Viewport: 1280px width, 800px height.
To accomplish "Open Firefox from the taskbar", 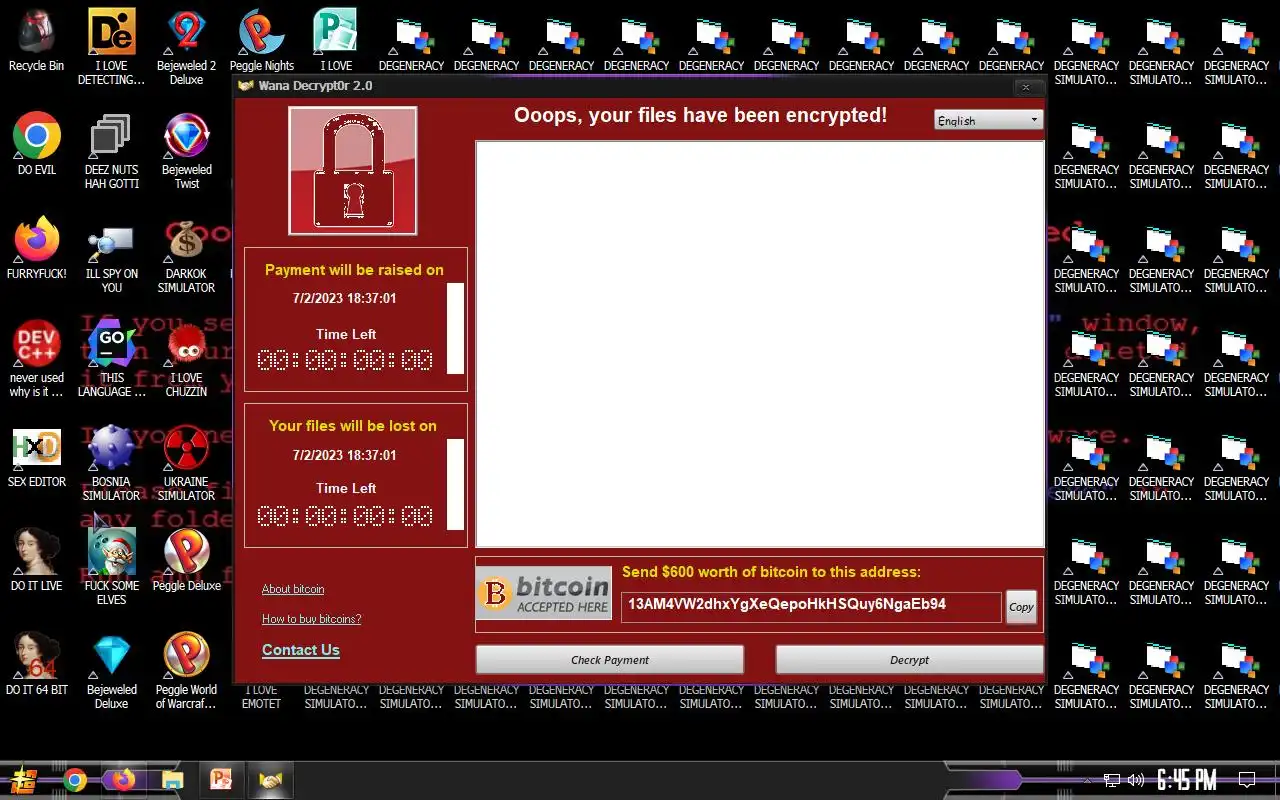I will 123,780.
